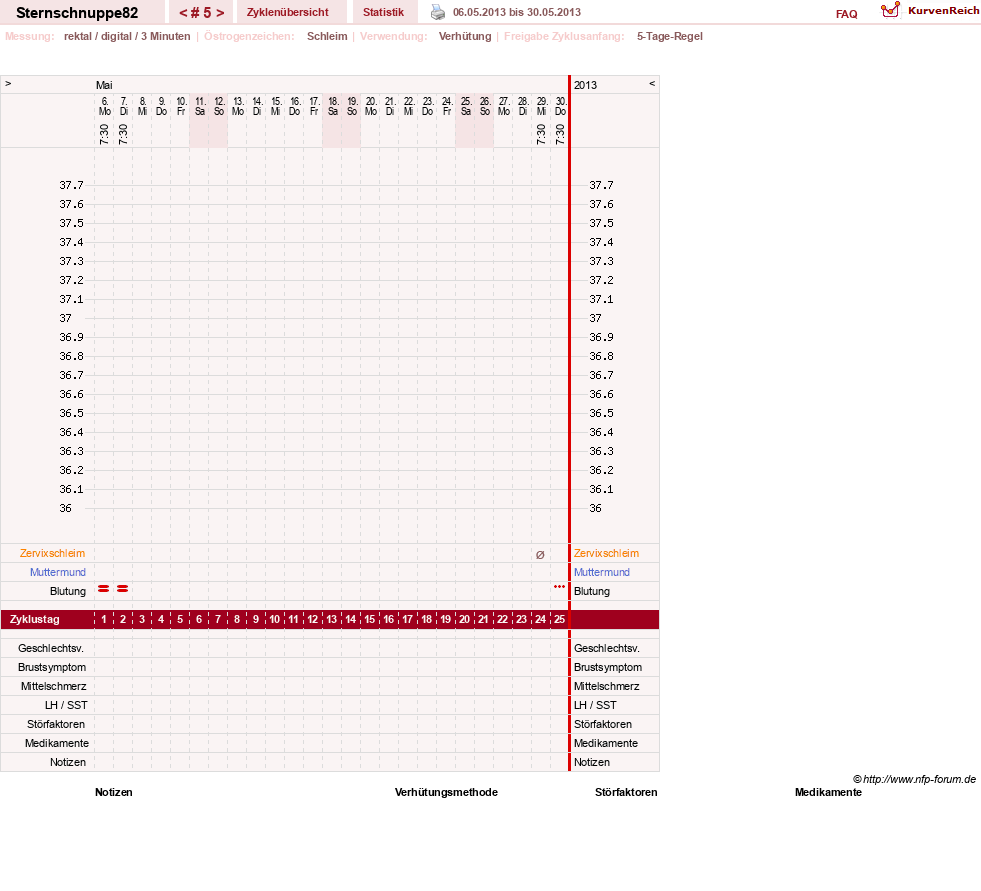Open the Statistik tab

(x=384, y=12)
